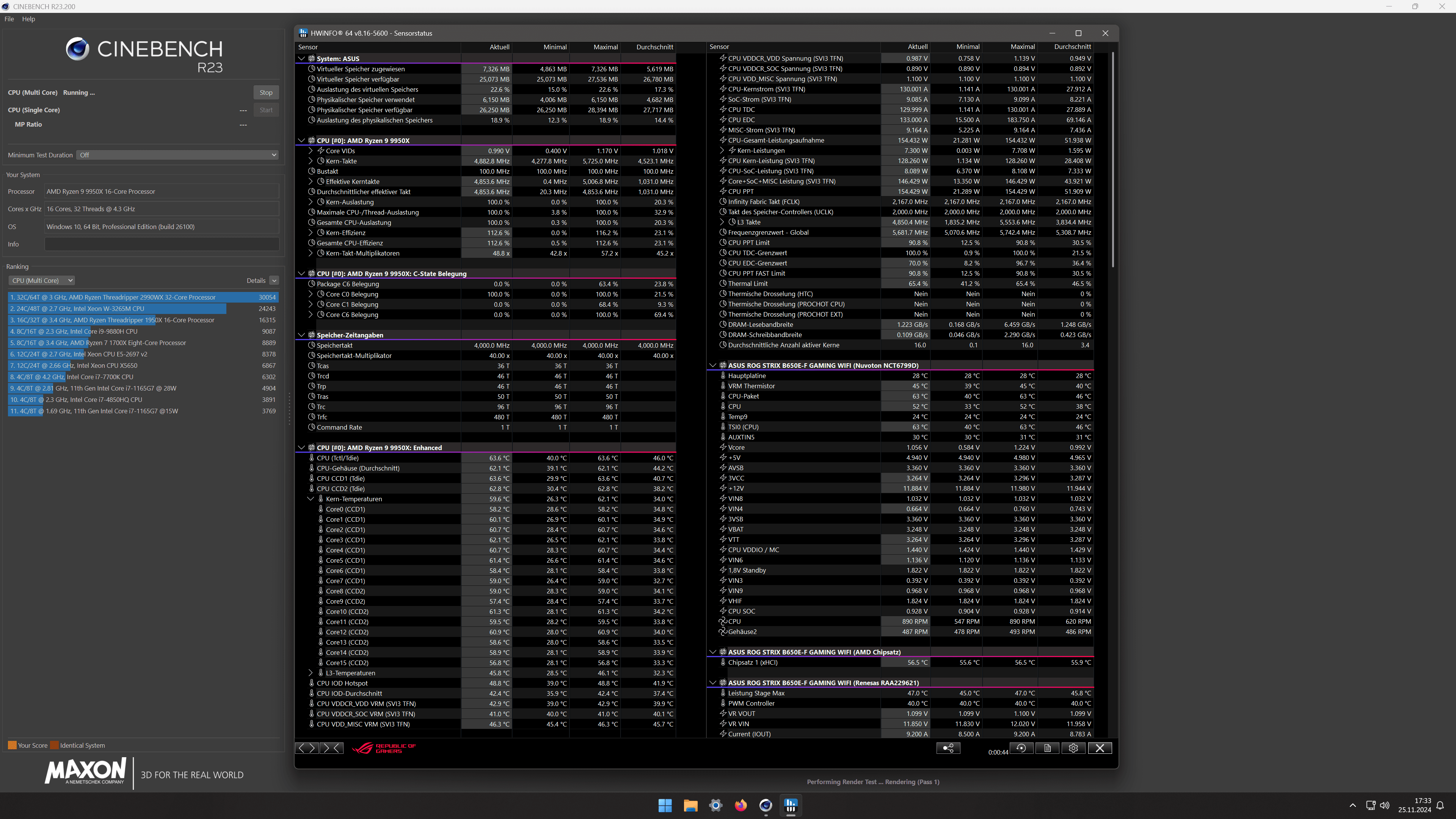The image size is (1456, 819).
Task: Open the CPU (Multi Core) ranking dropdown
Action: tap(42, 280)
